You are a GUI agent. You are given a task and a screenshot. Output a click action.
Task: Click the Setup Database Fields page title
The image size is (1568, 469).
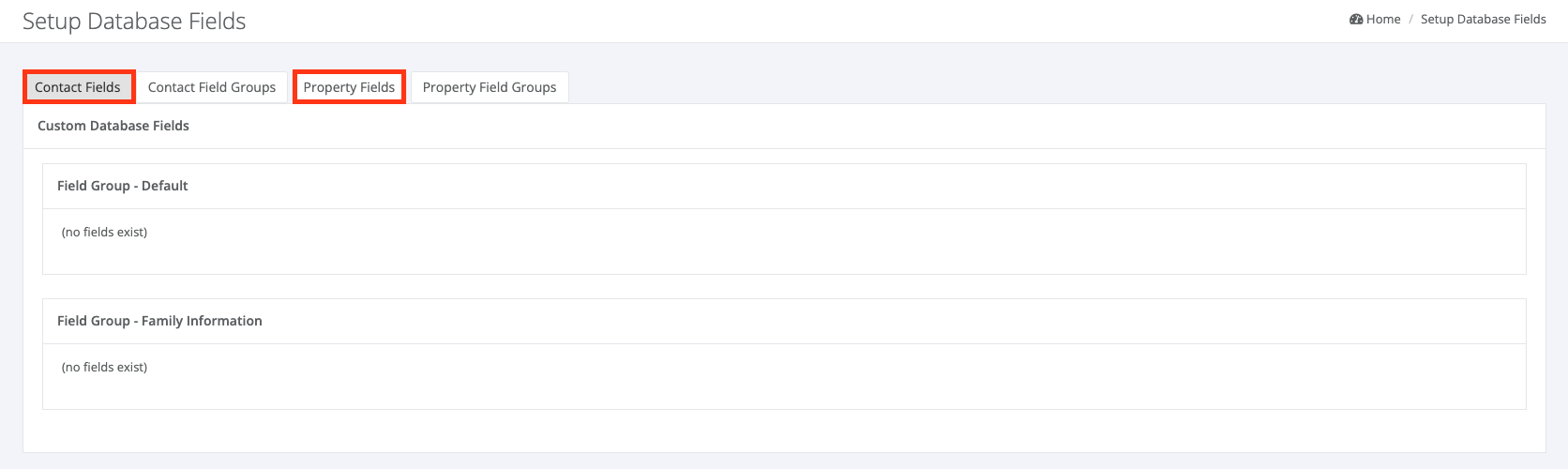(134, 22)
